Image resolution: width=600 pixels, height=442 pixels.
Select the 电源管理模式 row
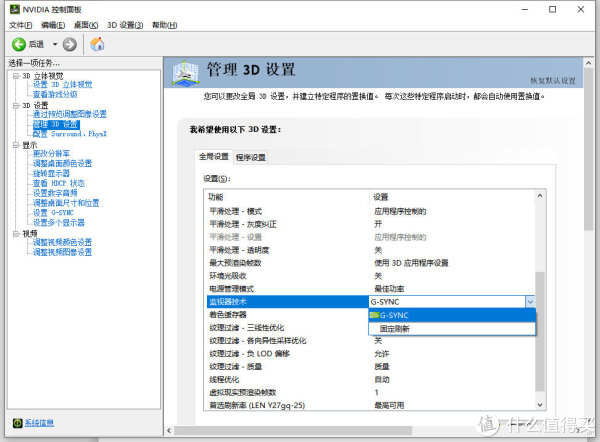pos(370,289)
